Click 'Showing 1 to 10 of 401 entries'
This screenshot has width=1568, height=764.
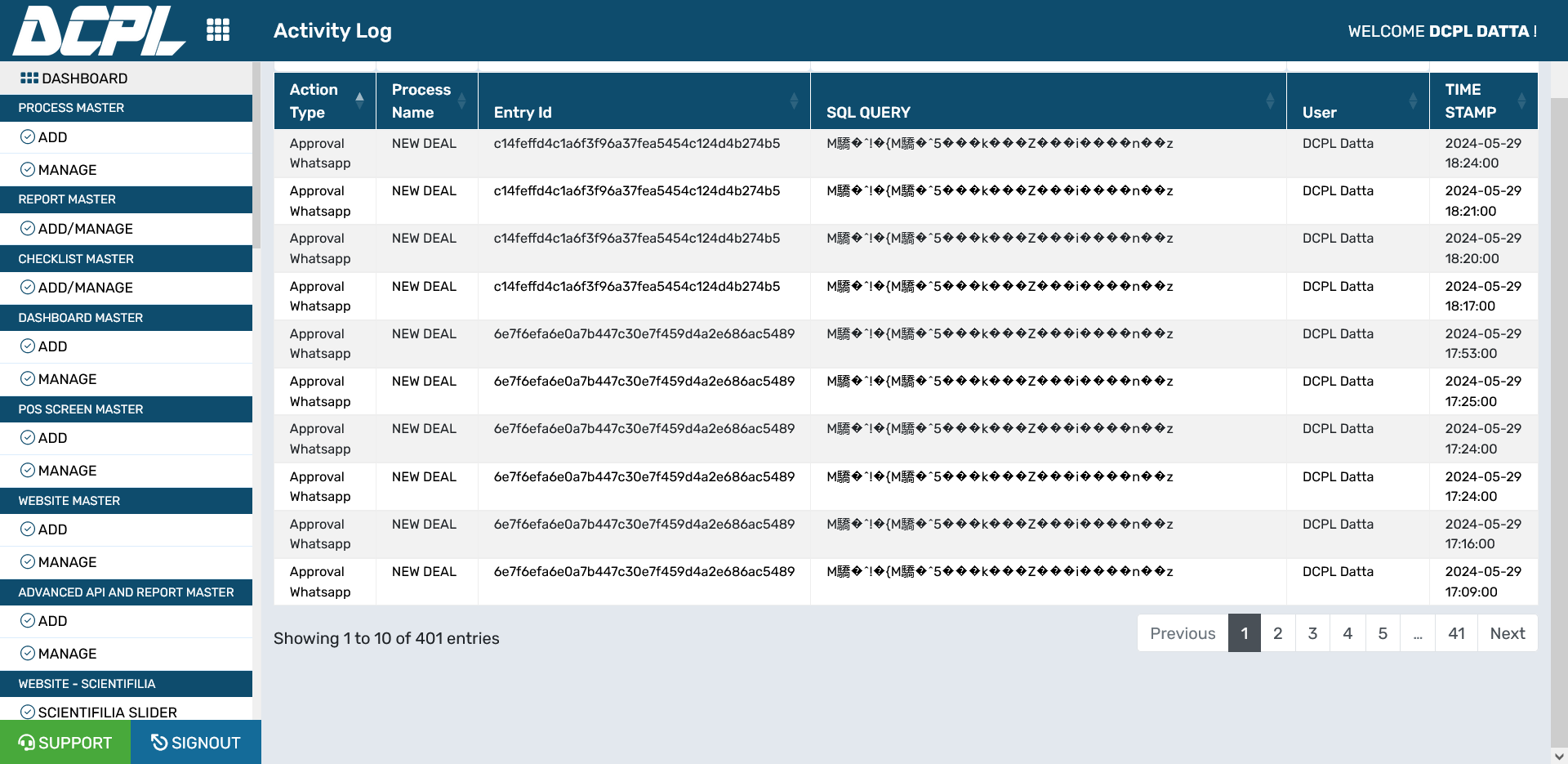[x=386, y=638]
